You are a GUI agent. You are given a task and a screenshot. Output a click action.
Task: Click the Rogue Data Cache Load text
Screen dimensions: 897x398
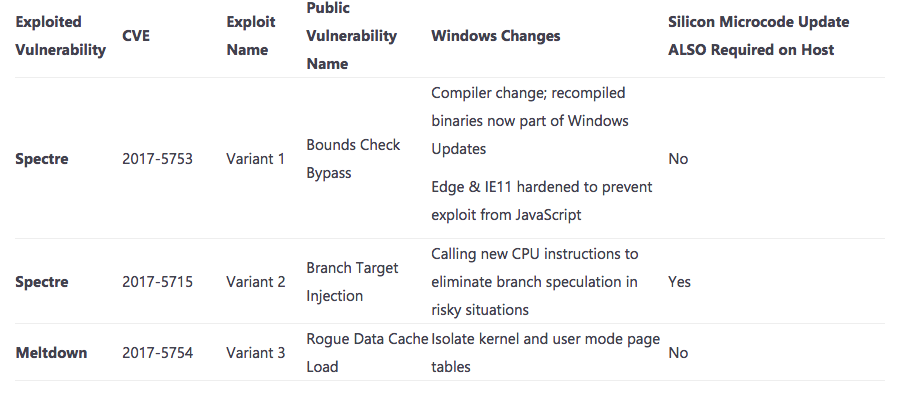(x=367, y=353)
